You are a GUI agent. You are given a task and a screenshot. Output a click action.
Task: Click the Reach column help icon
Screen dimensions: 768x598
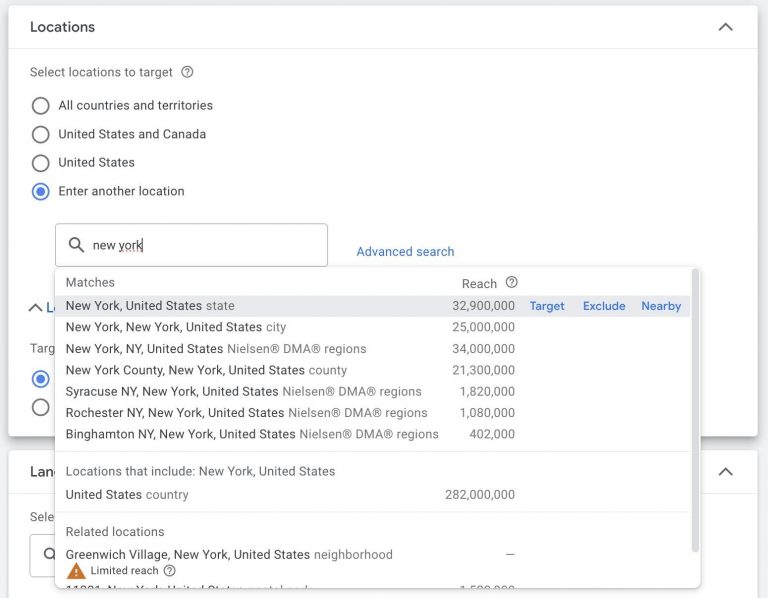click(x=511, y=282)
